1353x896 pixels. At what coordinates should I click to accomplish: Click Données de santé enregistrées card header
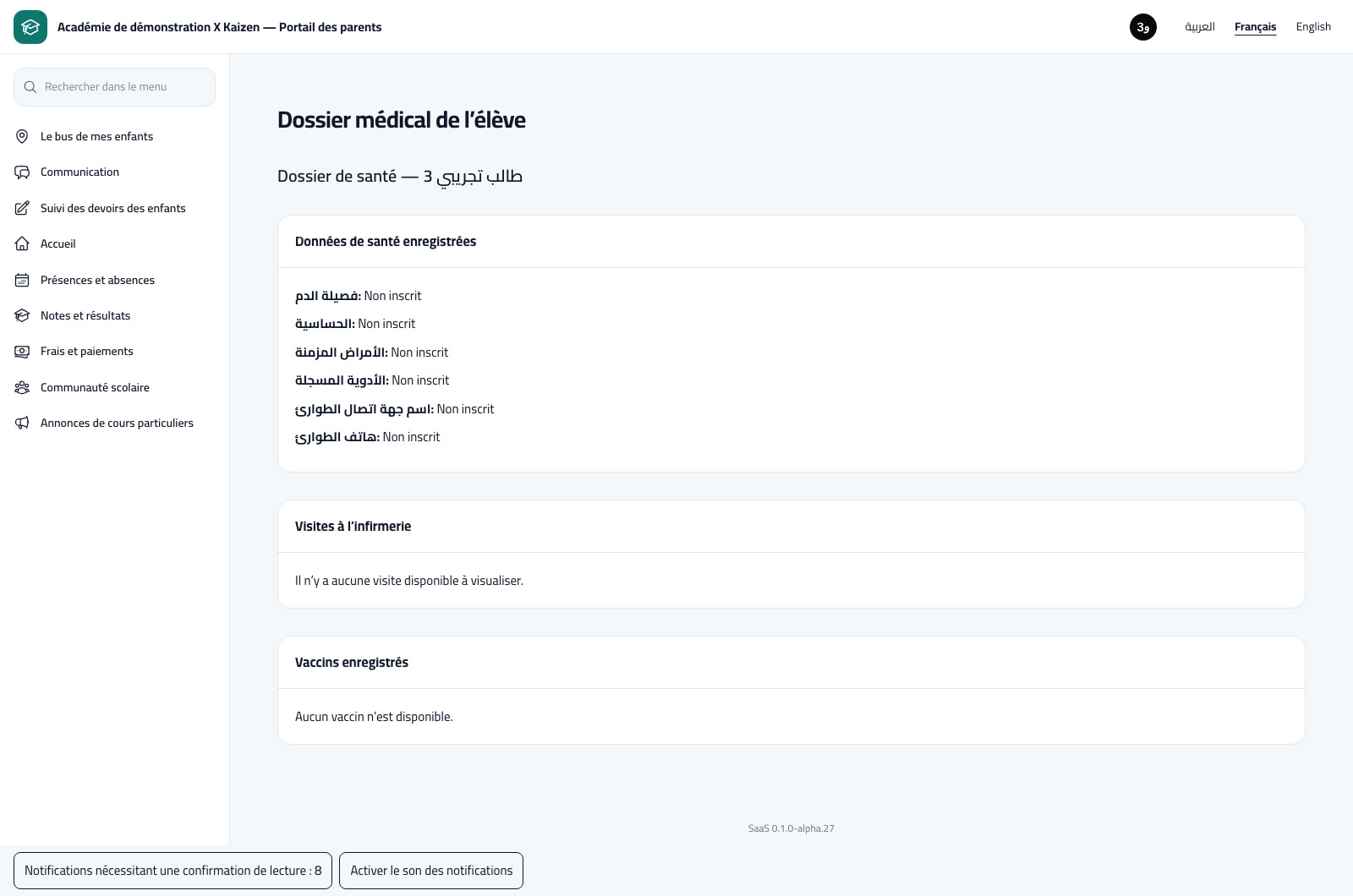pos(792,242)
